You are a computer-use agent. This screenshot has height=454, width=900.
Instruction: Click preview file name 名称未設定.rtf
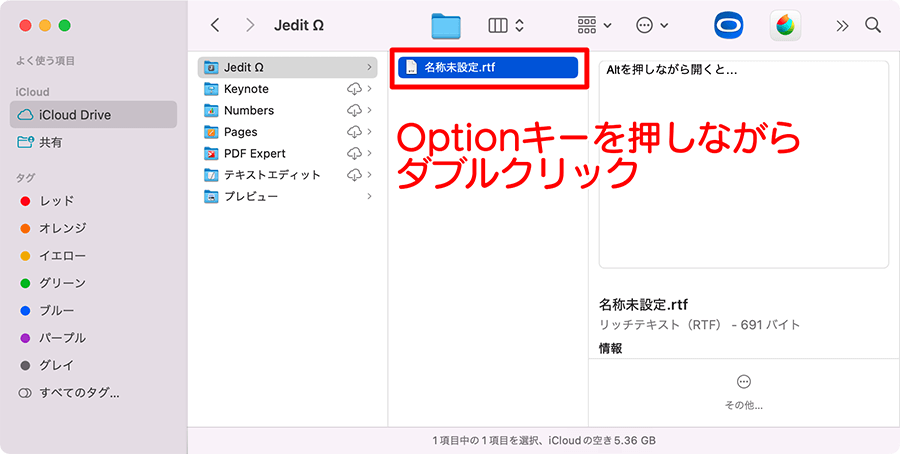[643, 304]
